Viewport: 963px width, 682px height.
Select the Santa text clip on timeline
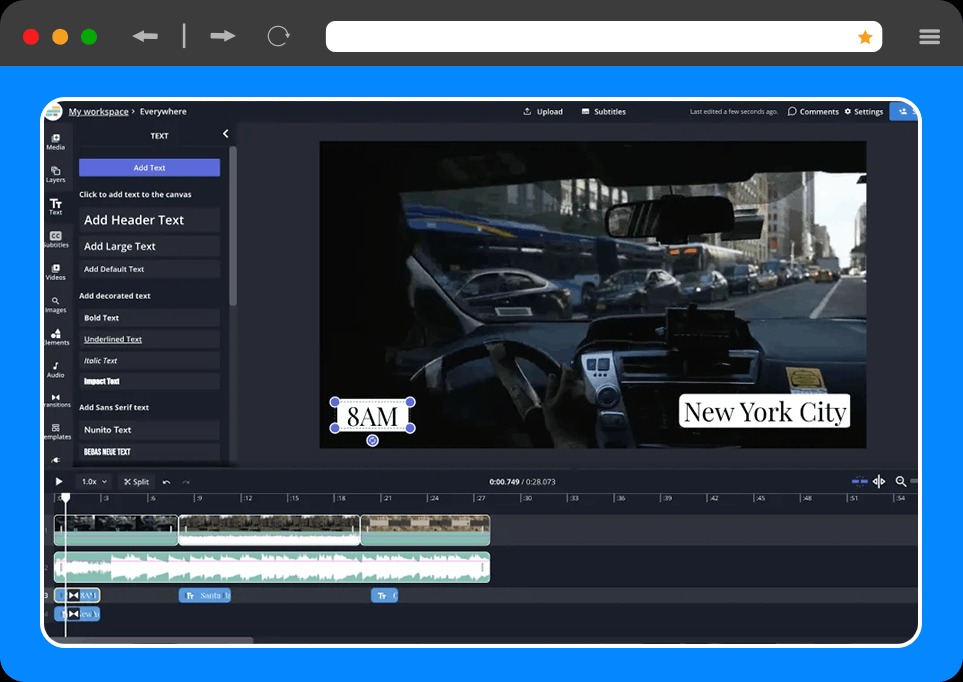click(x=205, y=595)
